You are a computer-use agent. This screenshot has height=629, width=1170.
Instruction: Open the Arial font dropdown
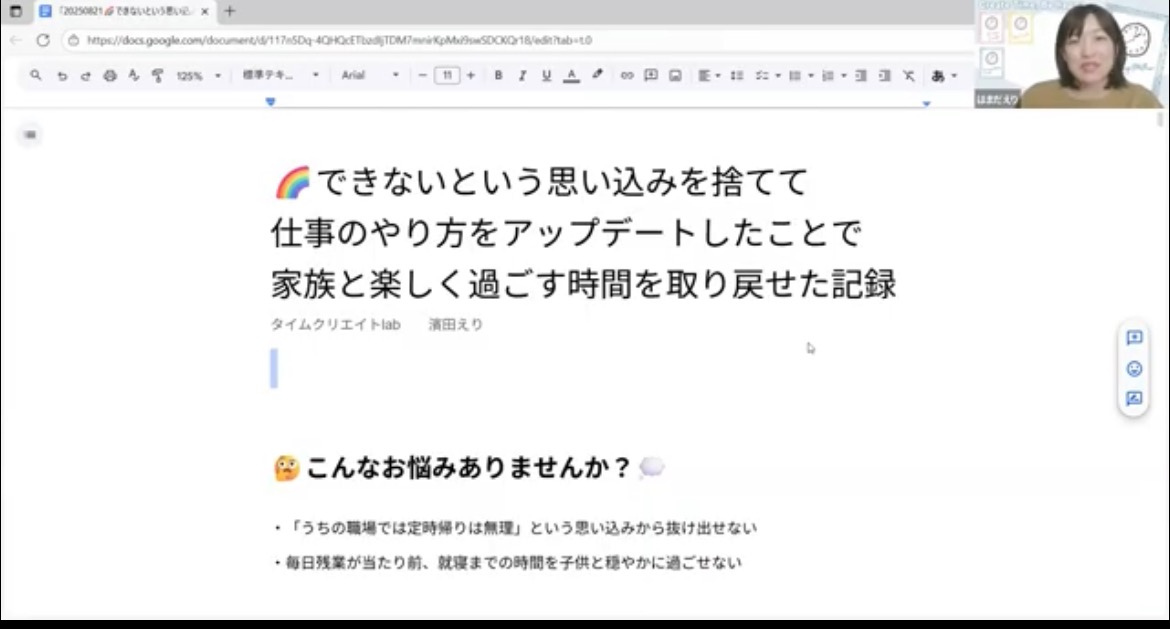click(369, 76)
